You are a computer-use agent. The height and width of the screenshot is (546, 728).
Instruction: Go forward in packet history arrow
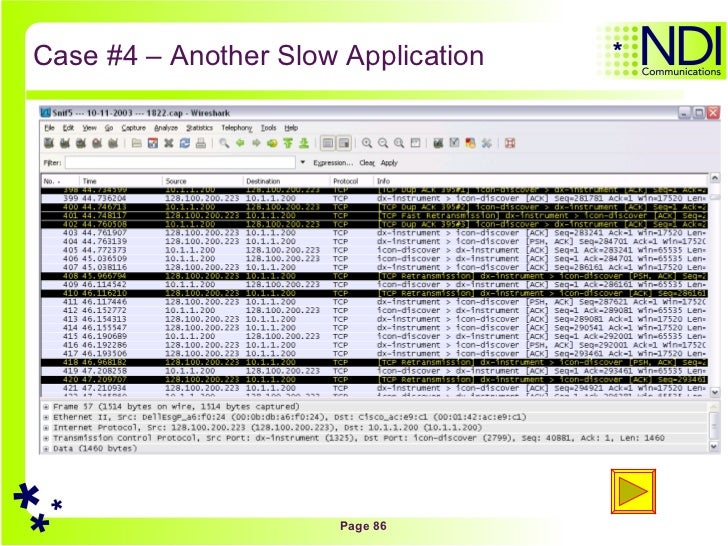pos(256,143)
